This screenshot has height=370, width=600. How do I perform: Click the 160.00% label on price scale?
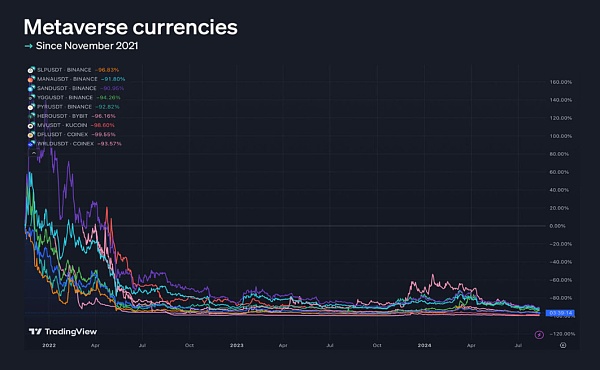click(x=561, y=82)
